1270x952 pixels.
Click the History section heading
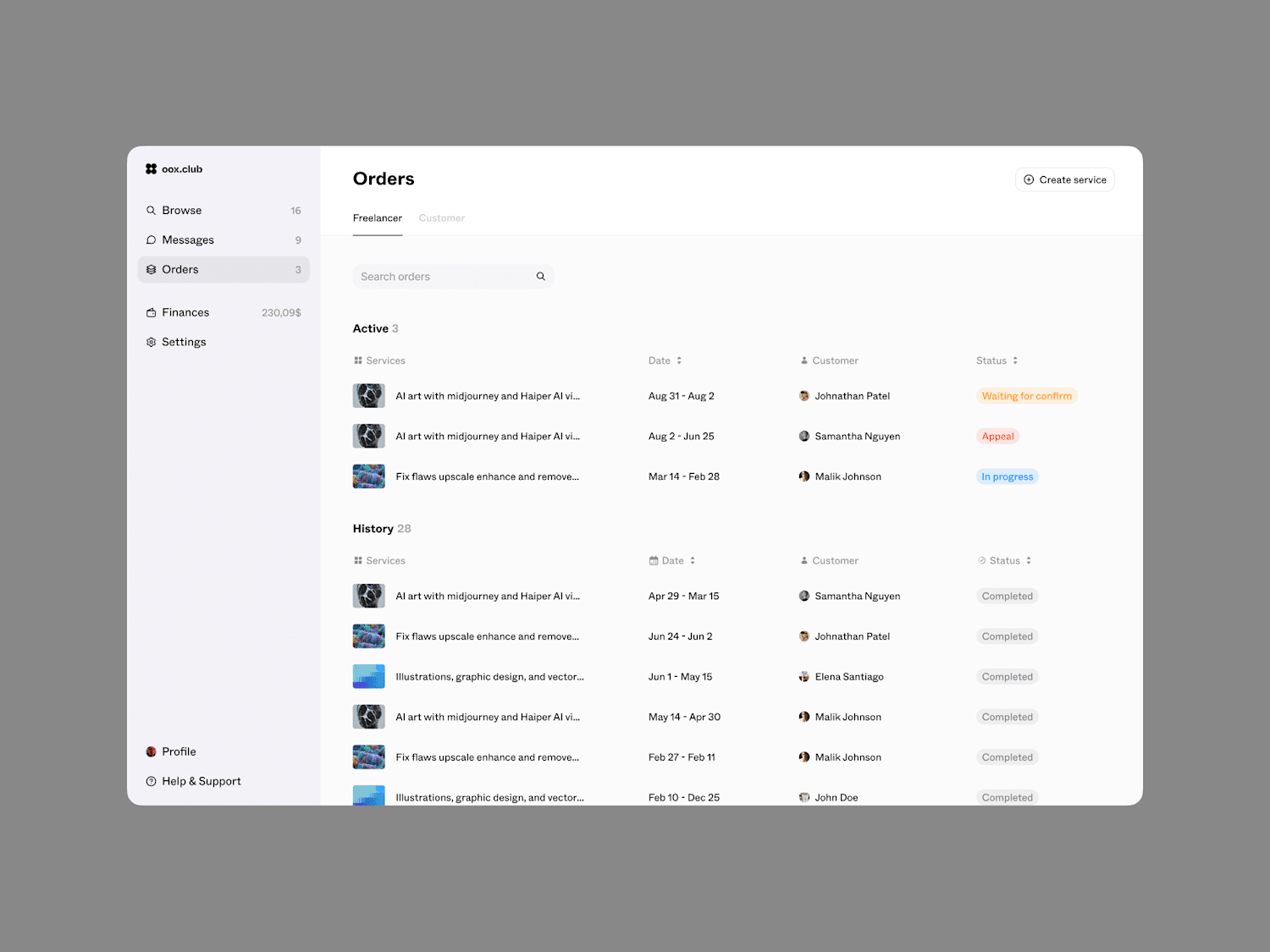(373, 529)
